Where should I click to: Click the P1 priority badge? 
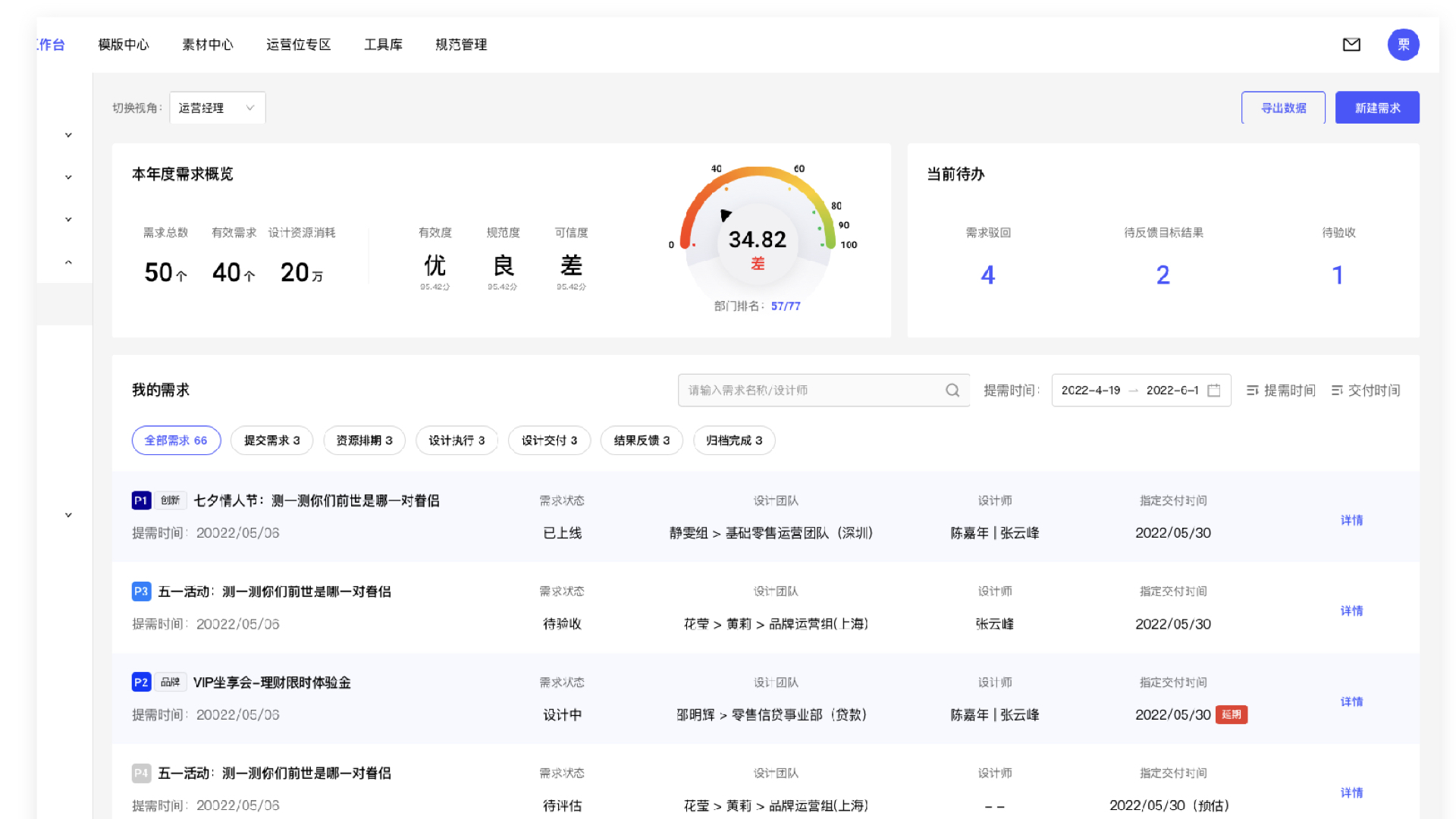(141, 500)
